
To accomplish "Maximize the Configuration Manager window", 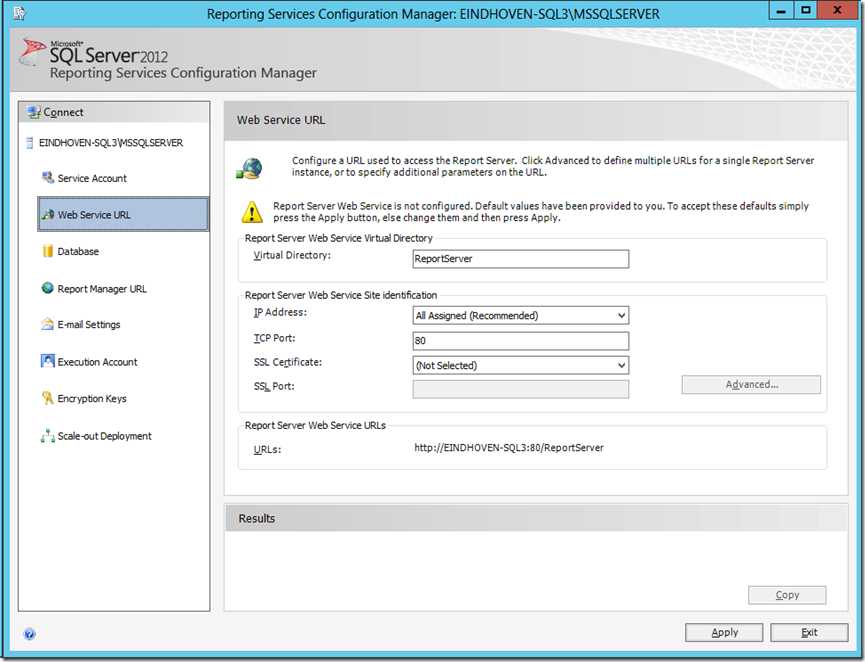I will (x=806, y=10).
